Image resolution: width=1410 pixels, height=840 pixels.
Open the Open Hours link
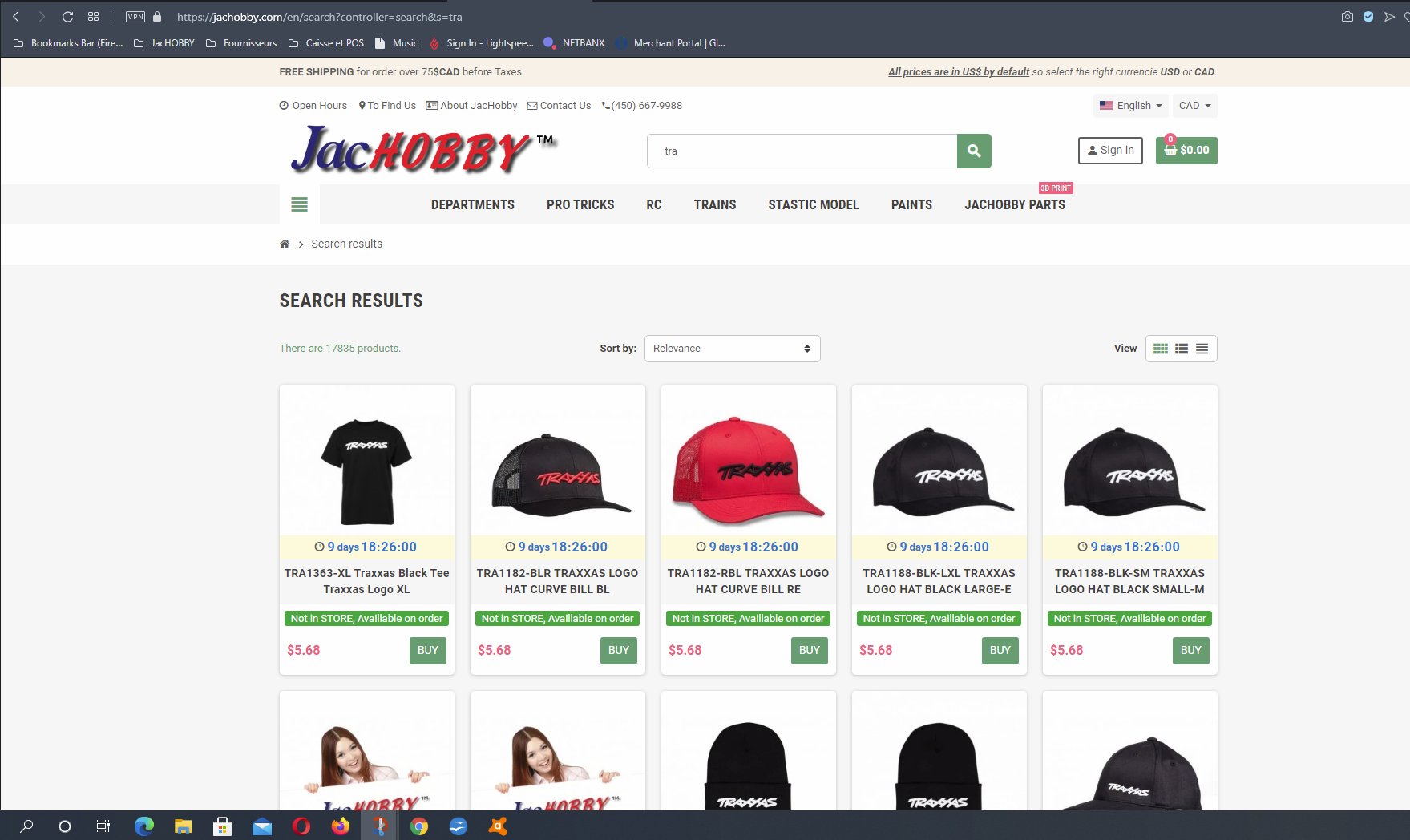tap(313, 106)
